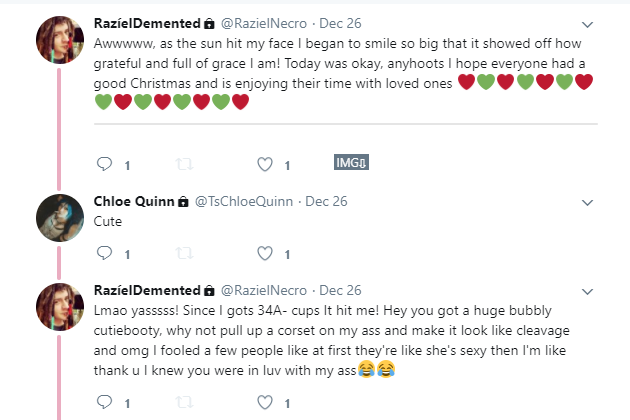Click the IMG download badge
630x420 pixels.
pyautogui.click(x=351, y=162)
